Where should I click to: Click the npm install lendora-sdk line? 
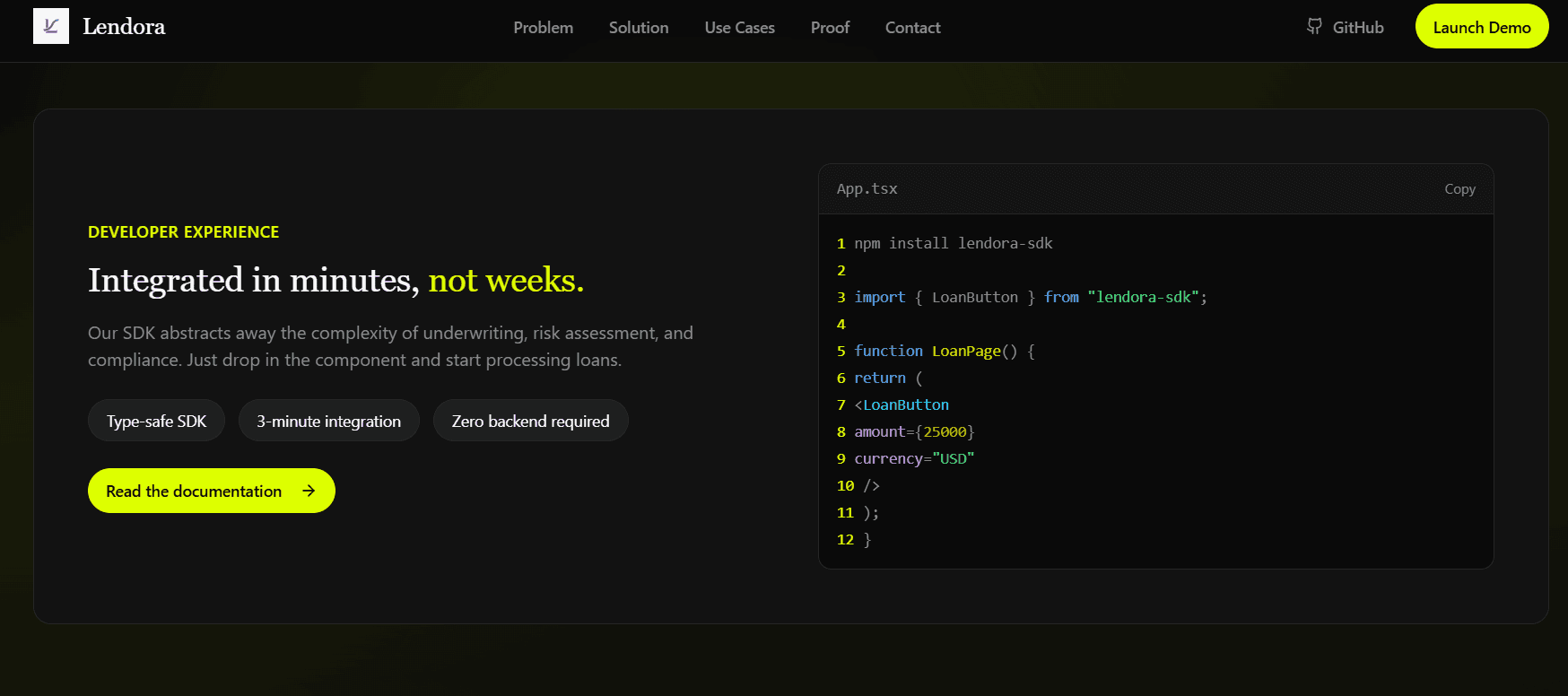click(953, 243)
